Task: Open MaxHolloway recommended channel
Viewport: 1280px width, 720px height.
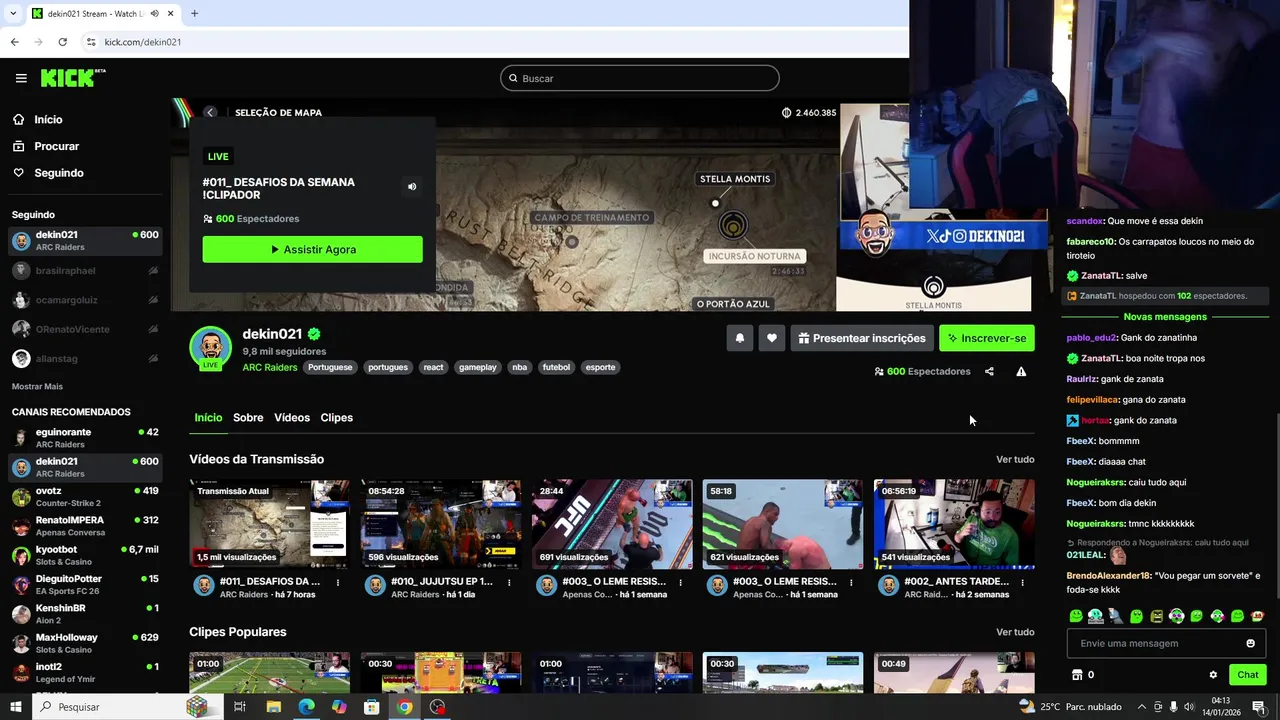Action: (x=85, y=643)
